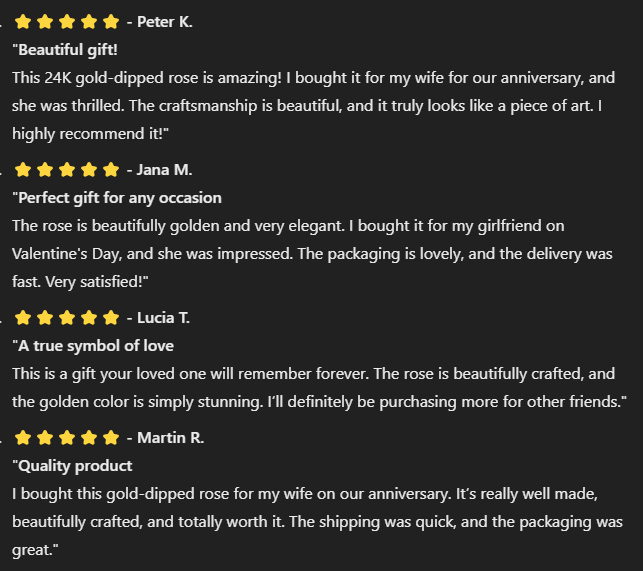Click the sentence "the golden color is simply stunning"

pos(137,402)
